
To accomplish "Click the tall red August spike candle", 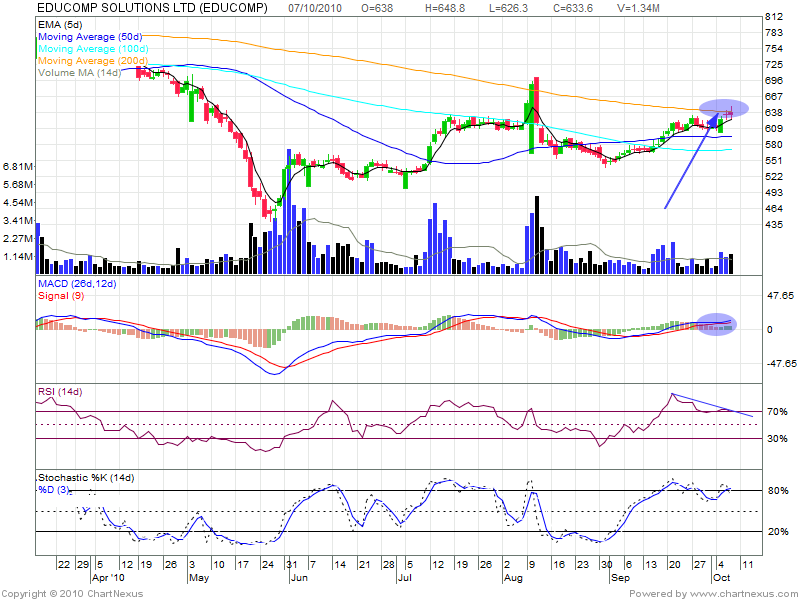I will 537,98.
